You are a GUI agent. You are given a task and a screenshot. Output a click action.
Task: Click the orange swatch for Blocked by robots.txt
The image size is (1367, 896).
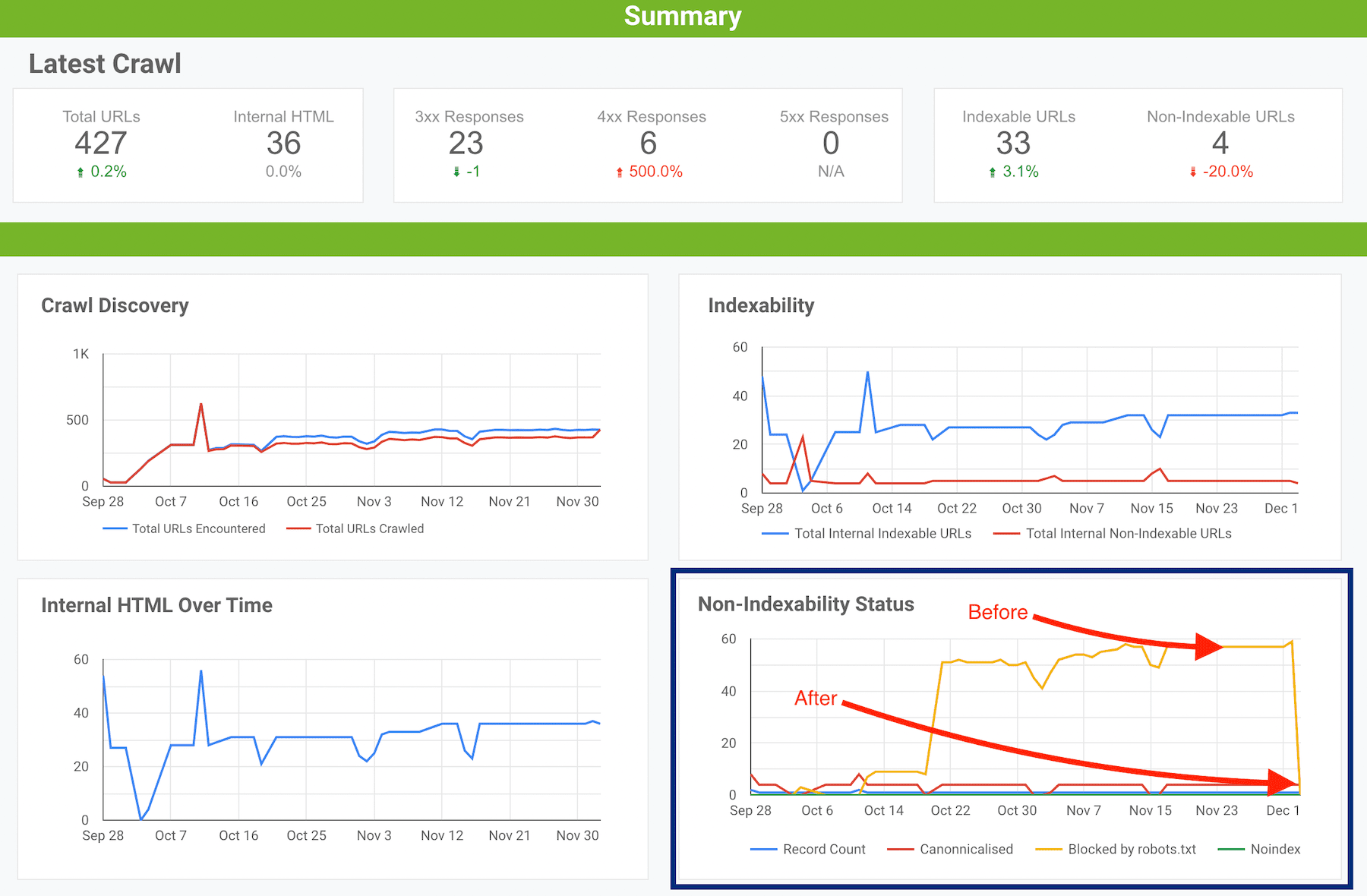coord(1048,849)
